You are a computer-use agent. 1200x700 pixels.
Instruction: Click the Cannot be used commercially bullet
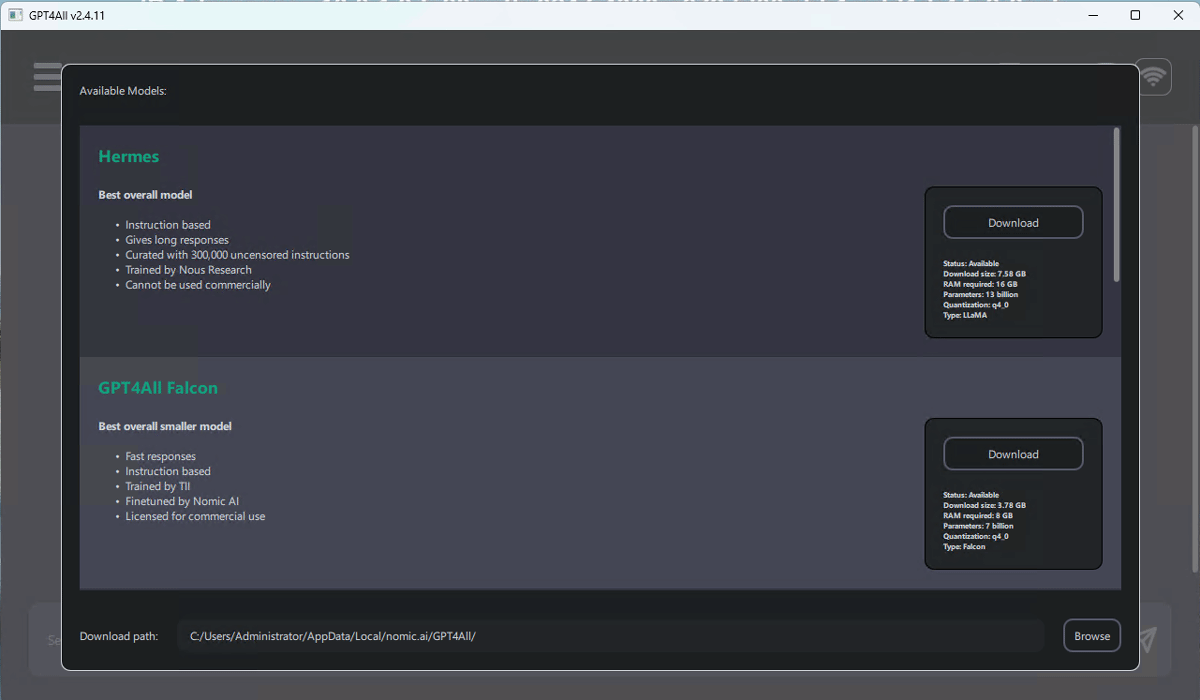pos(197,284)
